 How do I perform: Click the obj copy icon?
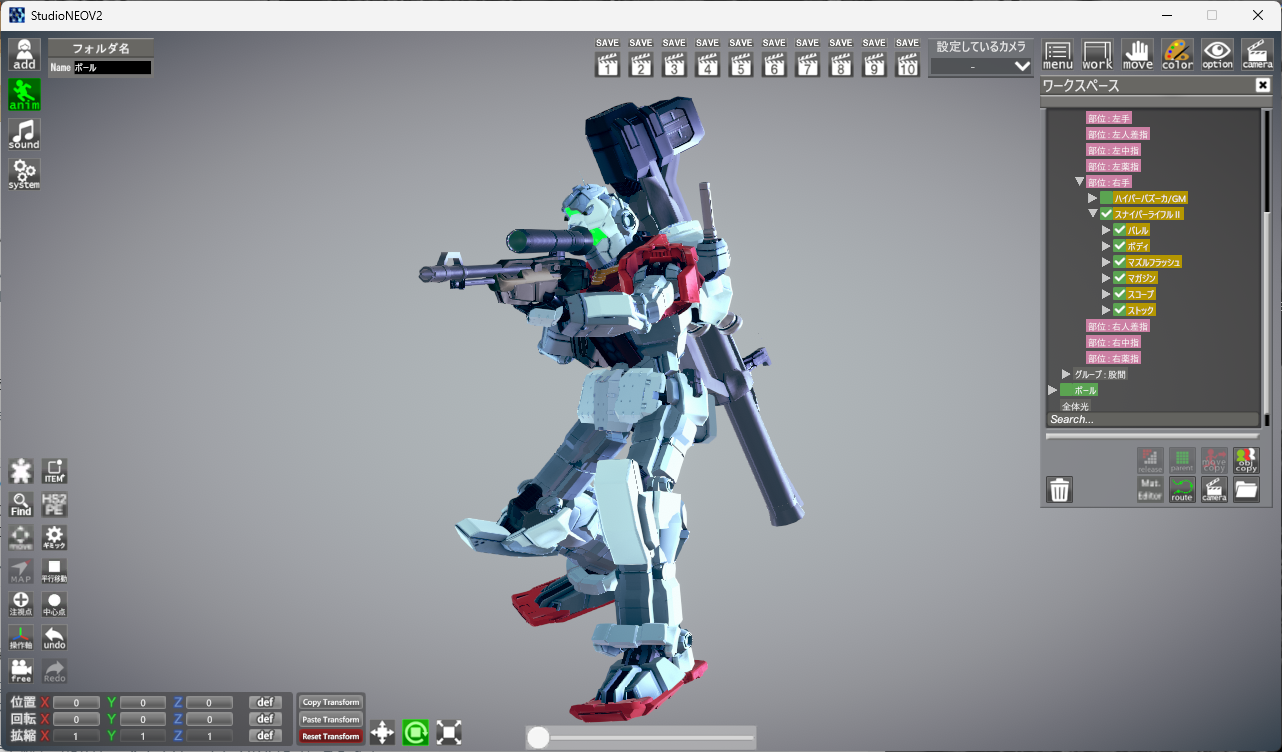coord(1246,460)
